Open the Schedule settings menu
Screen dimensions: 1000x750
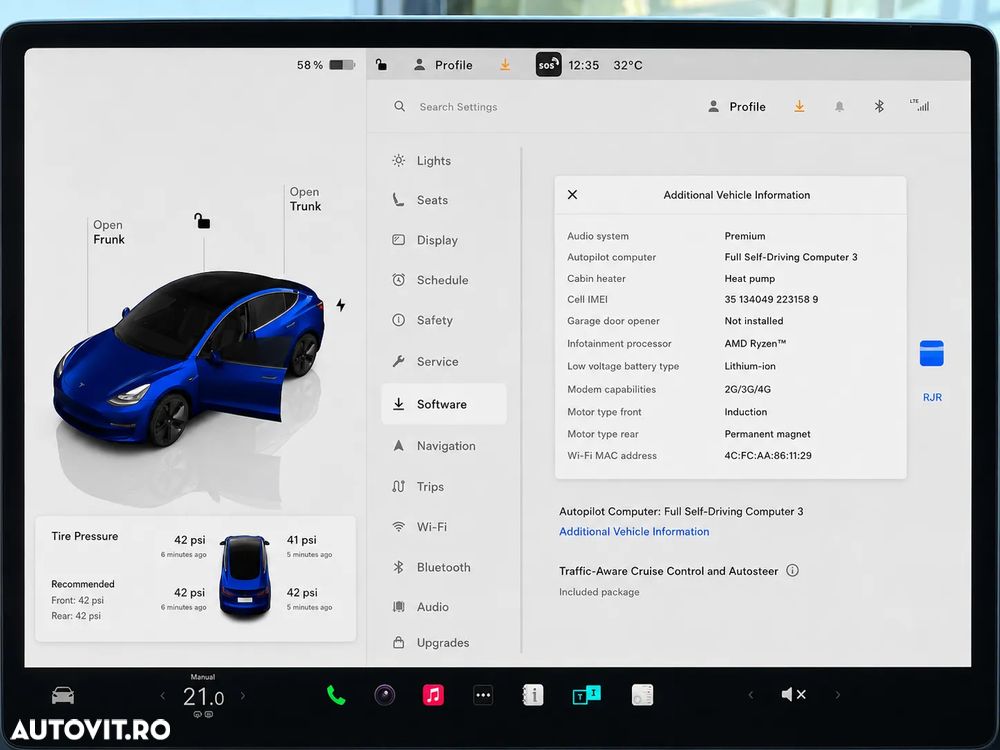430,280
